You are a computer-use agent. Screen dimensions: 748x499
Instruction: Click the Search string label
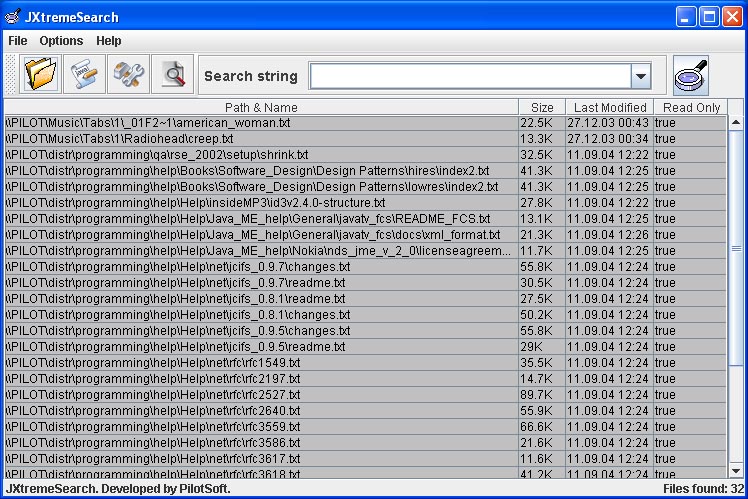coord(251,76)
